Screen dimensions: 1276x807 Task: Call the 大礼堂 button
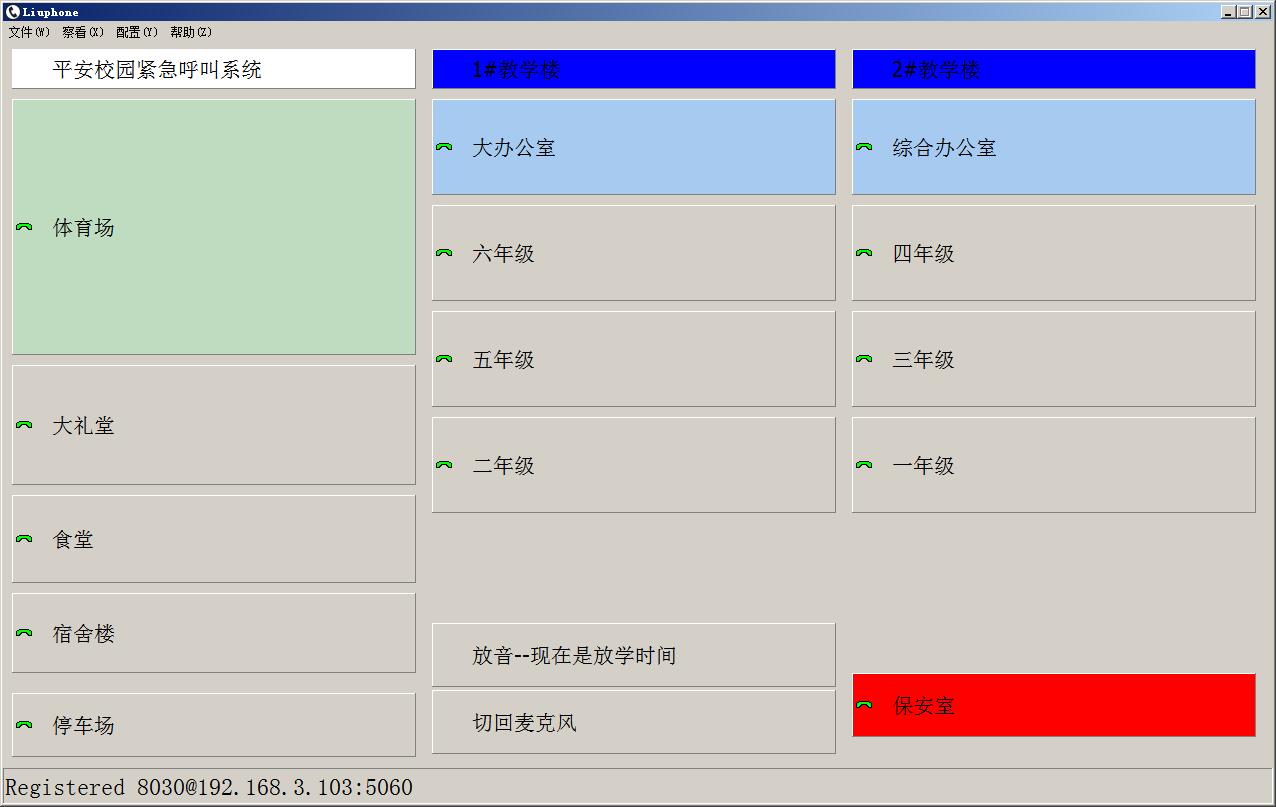click(x=214, y=425)
